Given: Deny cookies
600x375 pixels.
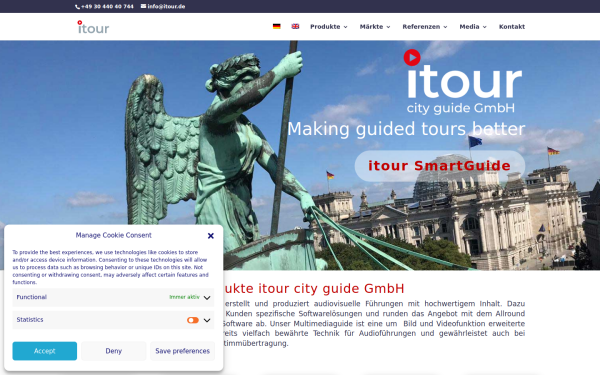Looking at the screenshot, I should pyautogui.click(x=114, y=351).
